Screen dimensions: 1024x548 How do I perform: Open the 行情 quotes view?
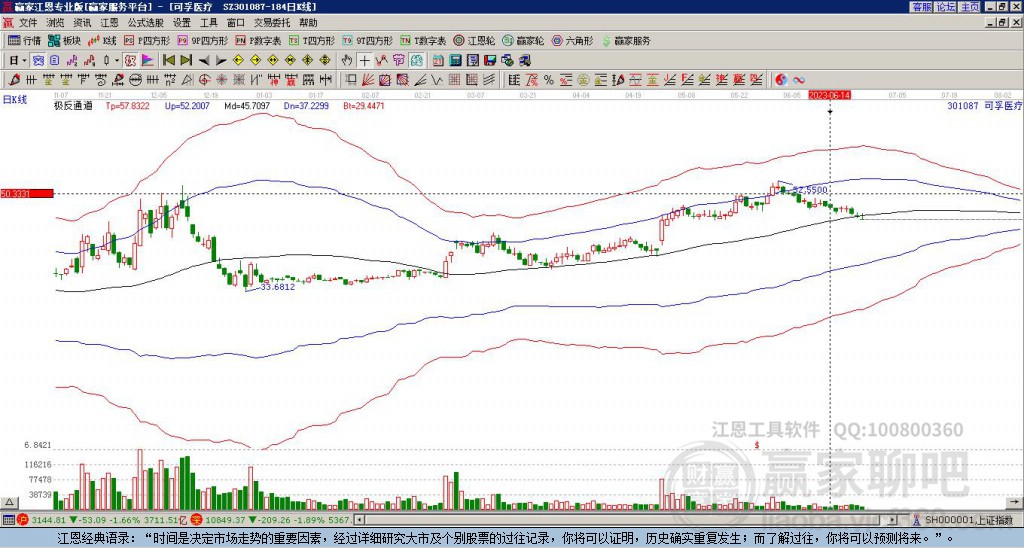pos(24,40)
